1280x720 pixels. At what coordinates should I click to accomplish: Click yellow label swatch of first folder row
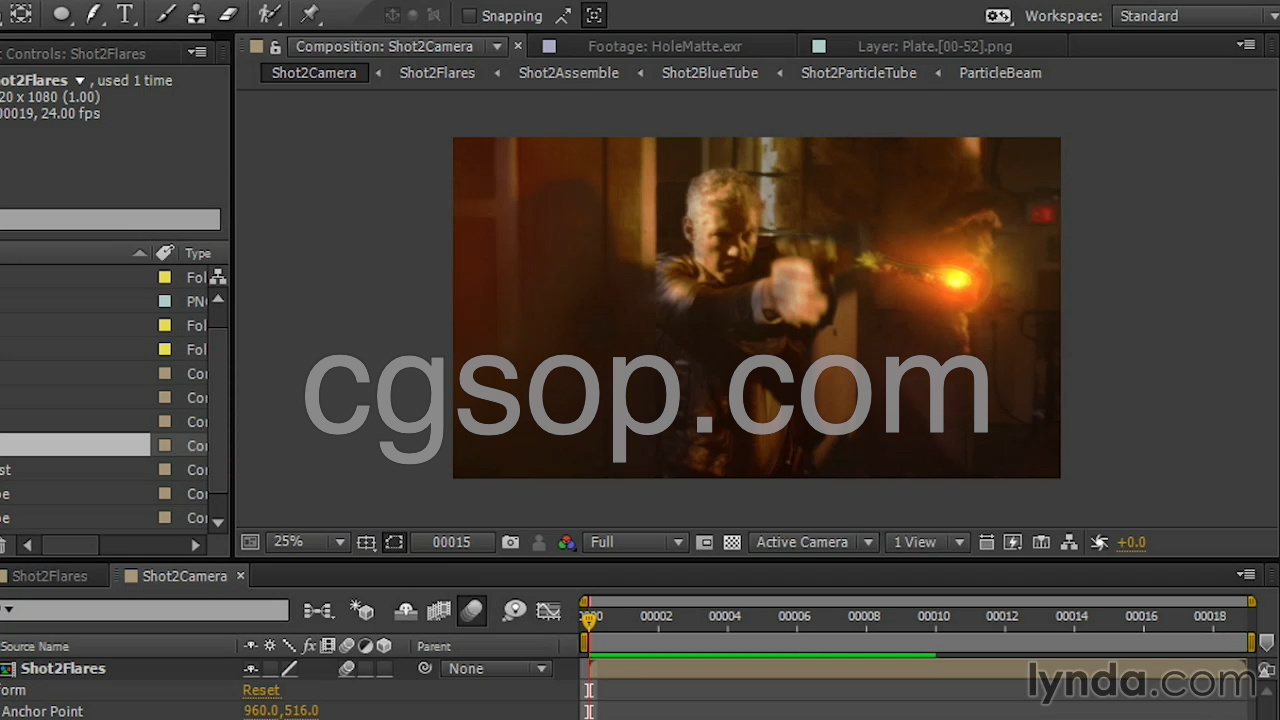(x=165, y=278)
